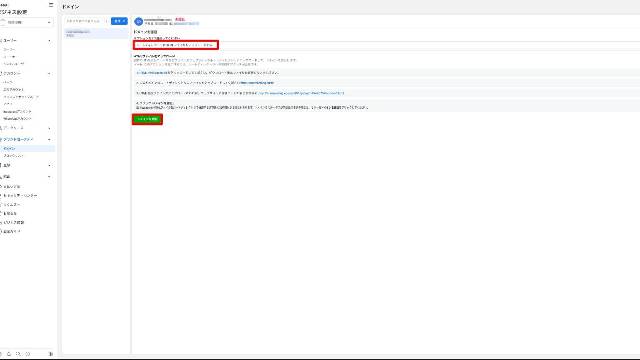Open the business account selector dropdown
The height and width of the screenshot is (360, 640).
click(x=27, y=22)
